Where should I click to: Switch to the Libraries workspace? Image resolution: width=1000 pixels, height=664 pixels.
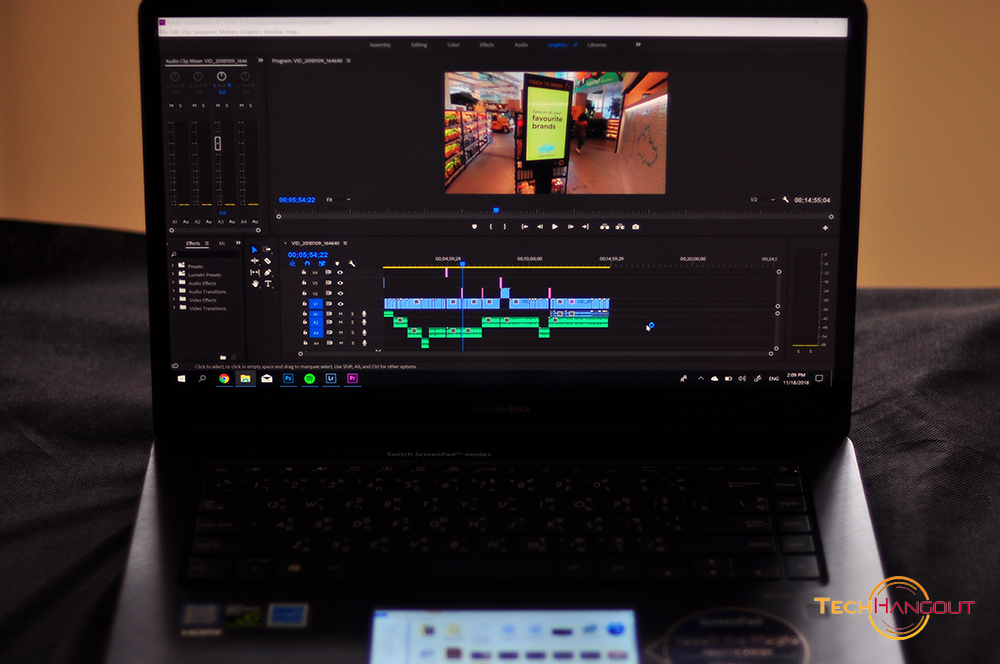(x=597, y=45)
